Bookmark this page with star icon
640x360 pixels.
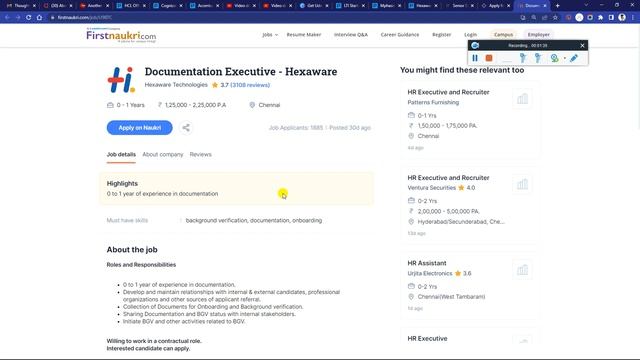(x=555, y=18)
